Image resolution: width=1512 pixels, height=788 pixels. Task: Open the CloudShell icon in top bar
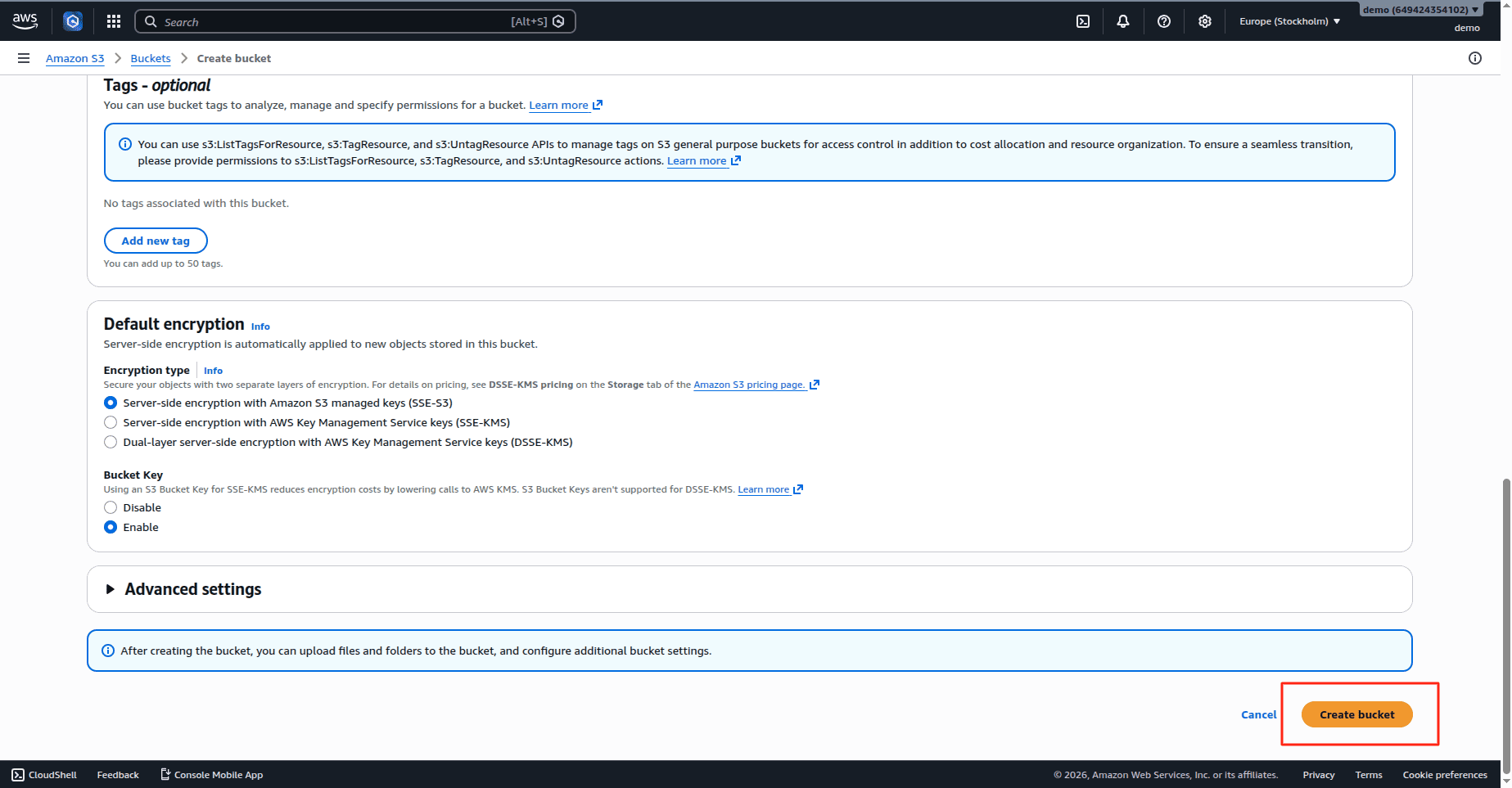point(1083,21)
